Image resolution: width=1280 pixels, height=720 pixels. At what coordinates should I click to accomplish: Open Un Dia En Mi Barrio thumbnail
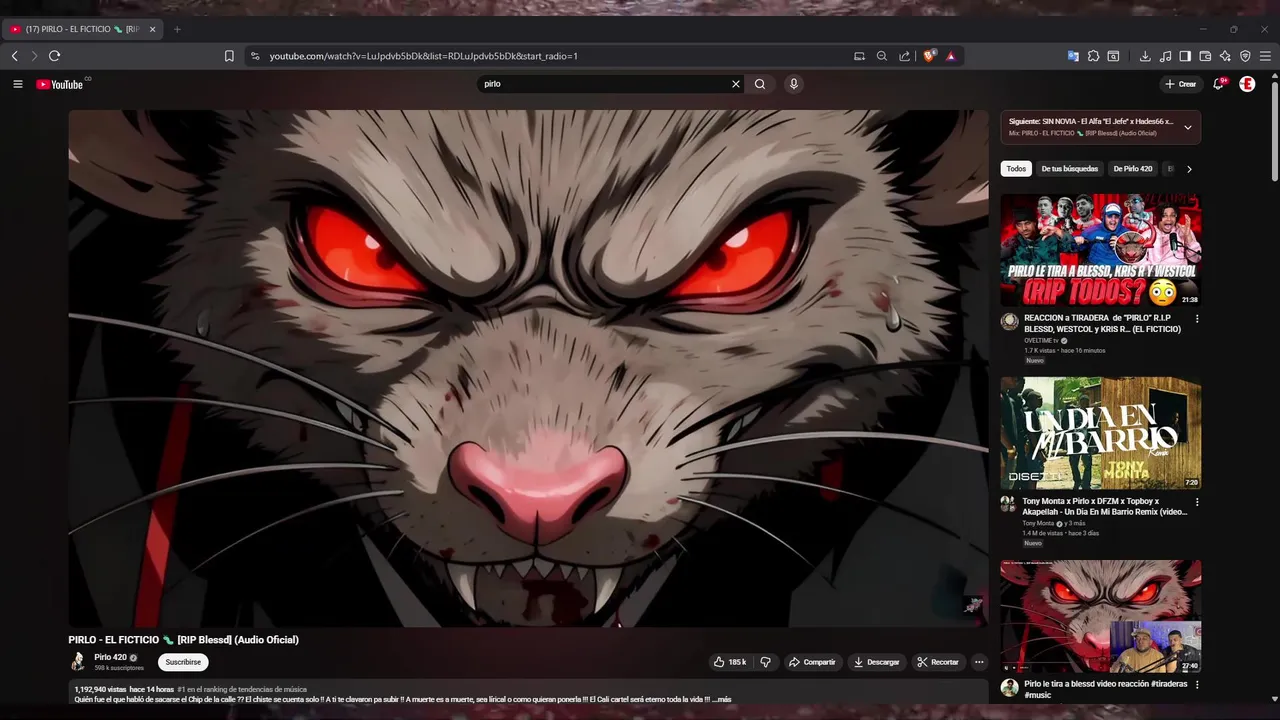(x=1101, y=433)
